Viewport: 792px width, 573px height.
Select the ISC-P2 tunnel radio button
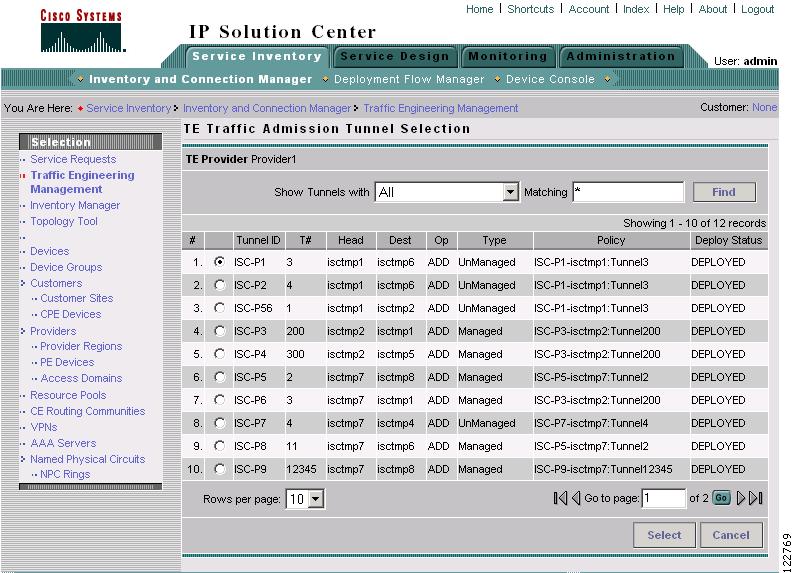(x=219, y=285)
